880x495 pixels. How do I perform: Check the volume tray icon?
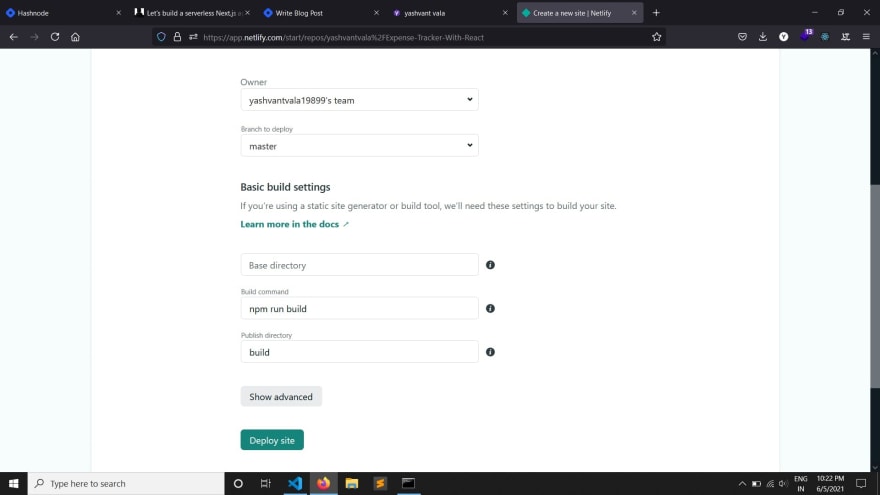[x=783, y=483]
